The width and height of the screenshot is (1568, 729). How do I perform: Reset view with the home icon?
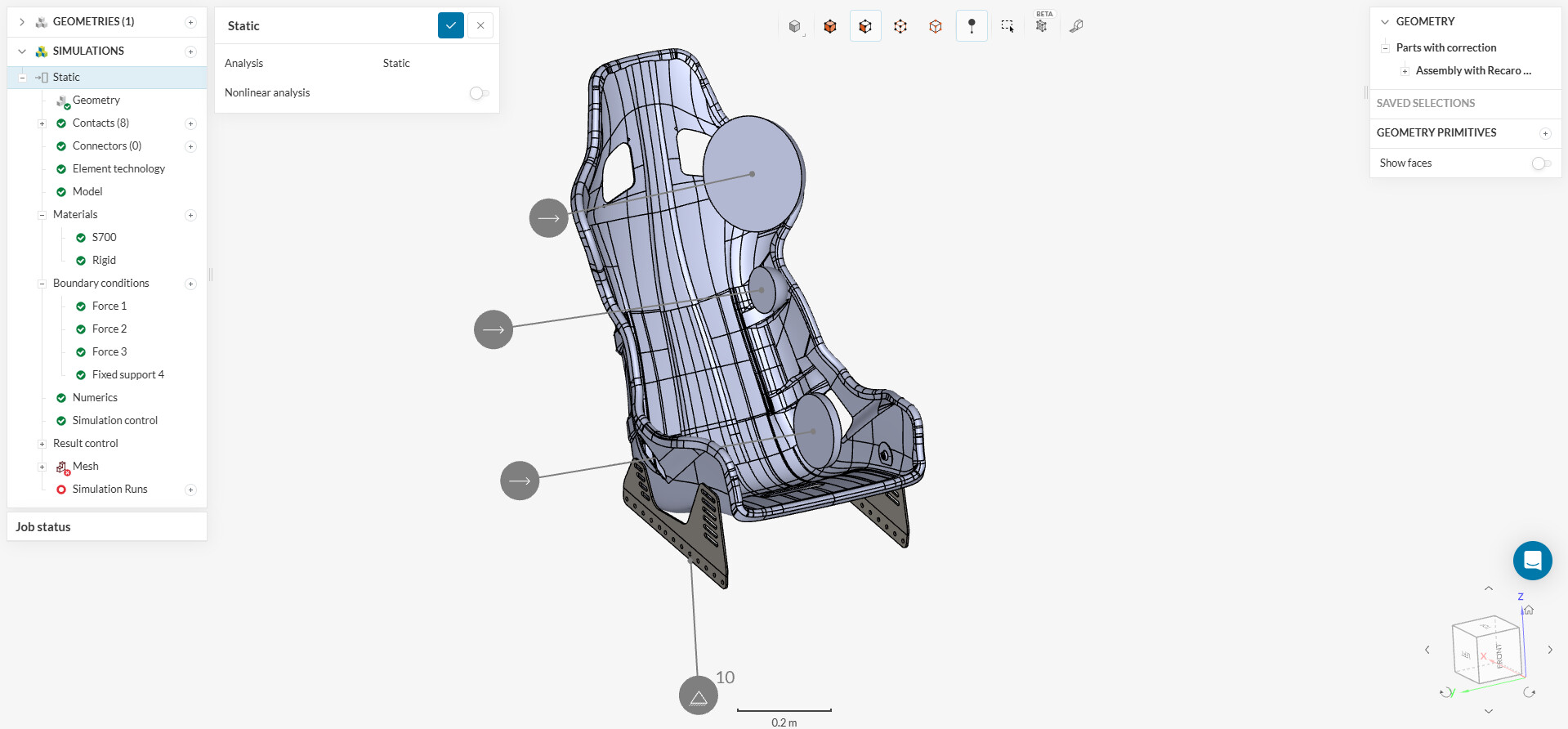click(x=1528, y=610)
